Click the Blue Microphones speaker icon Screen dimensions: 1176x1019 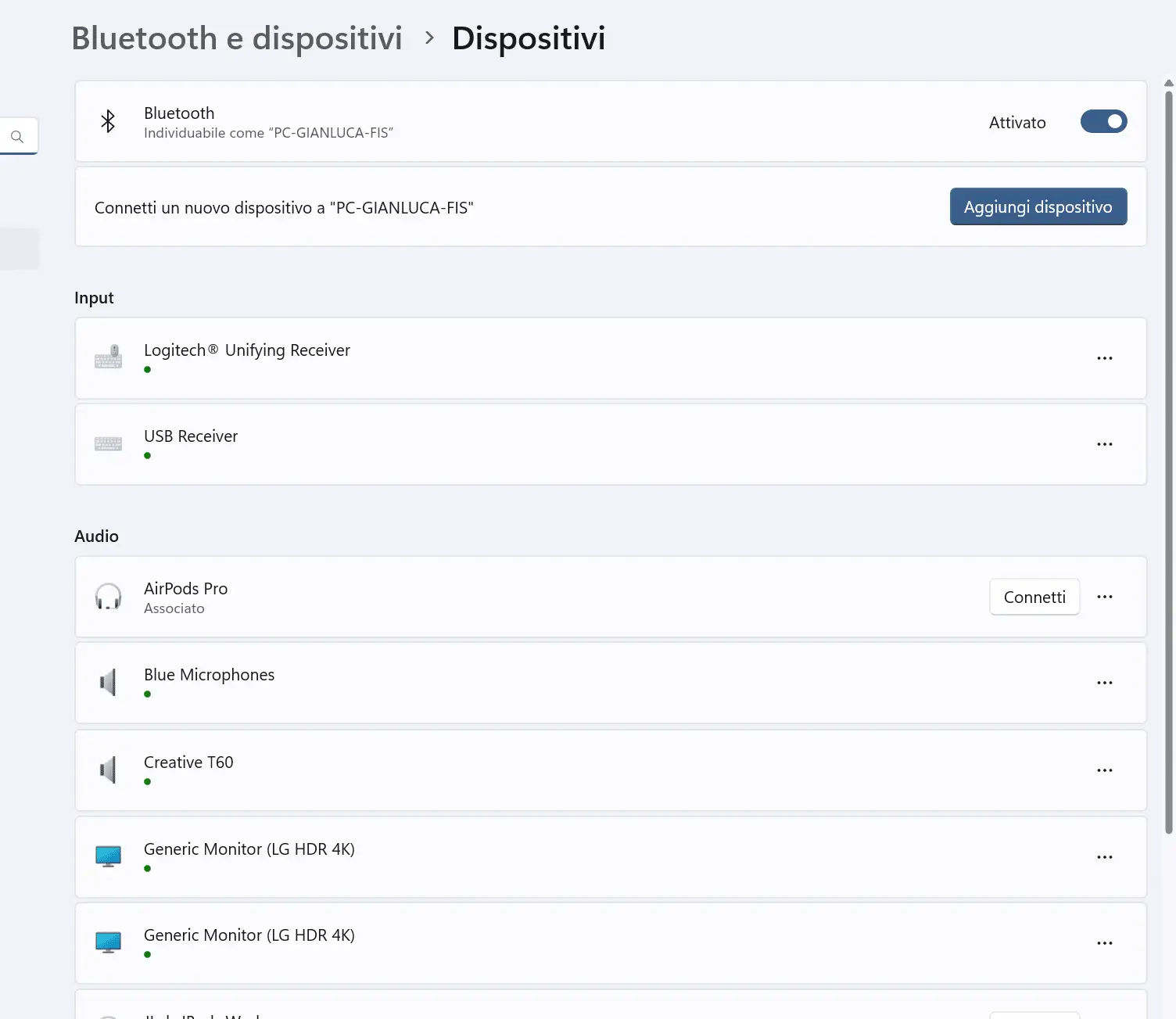[108, 682]
